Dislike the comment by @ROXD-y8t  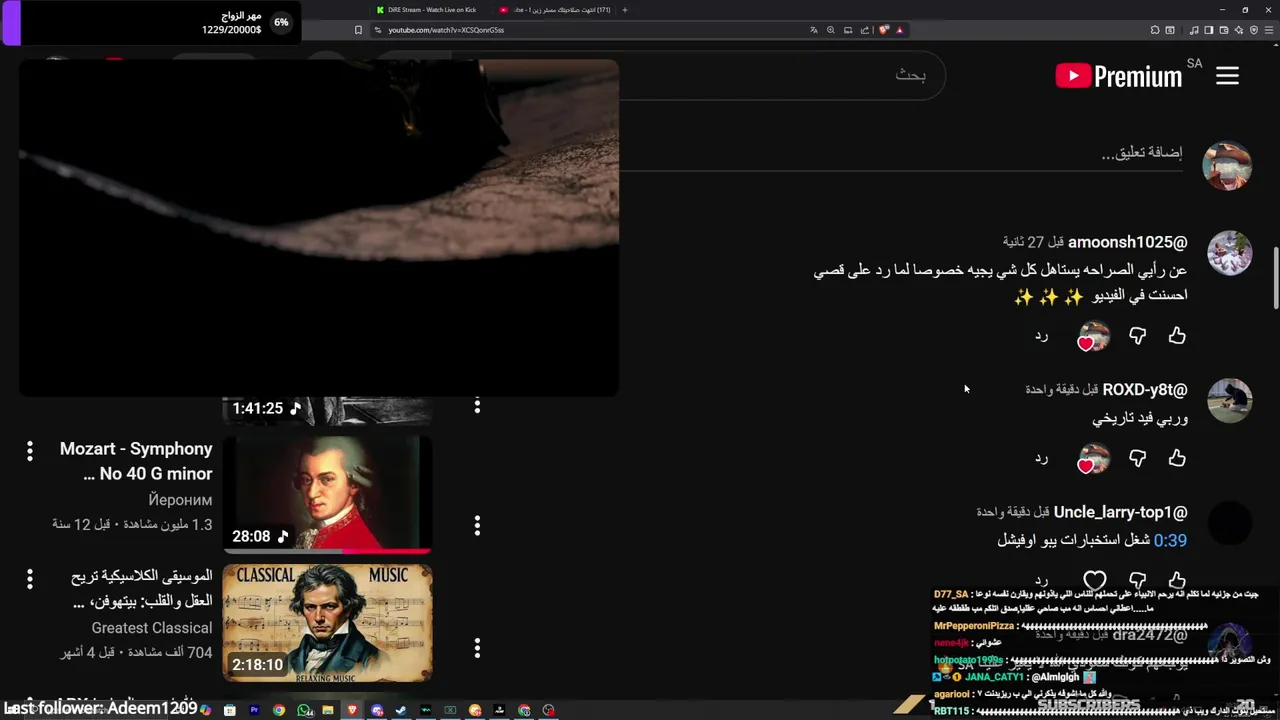coord(1137,458)
